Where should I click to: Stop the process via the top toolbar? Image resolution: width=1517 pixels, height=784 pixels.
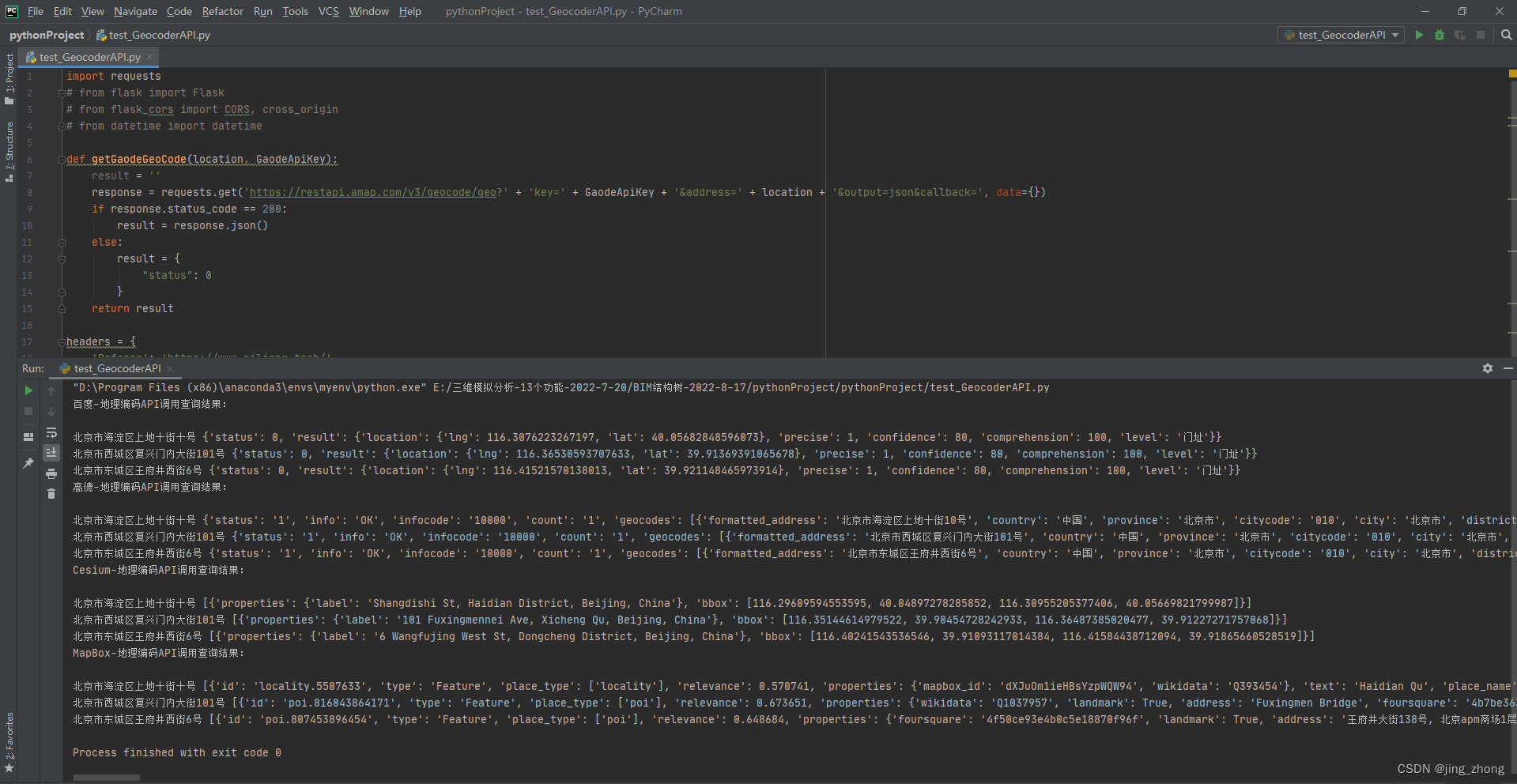[x=1481, y=35]
